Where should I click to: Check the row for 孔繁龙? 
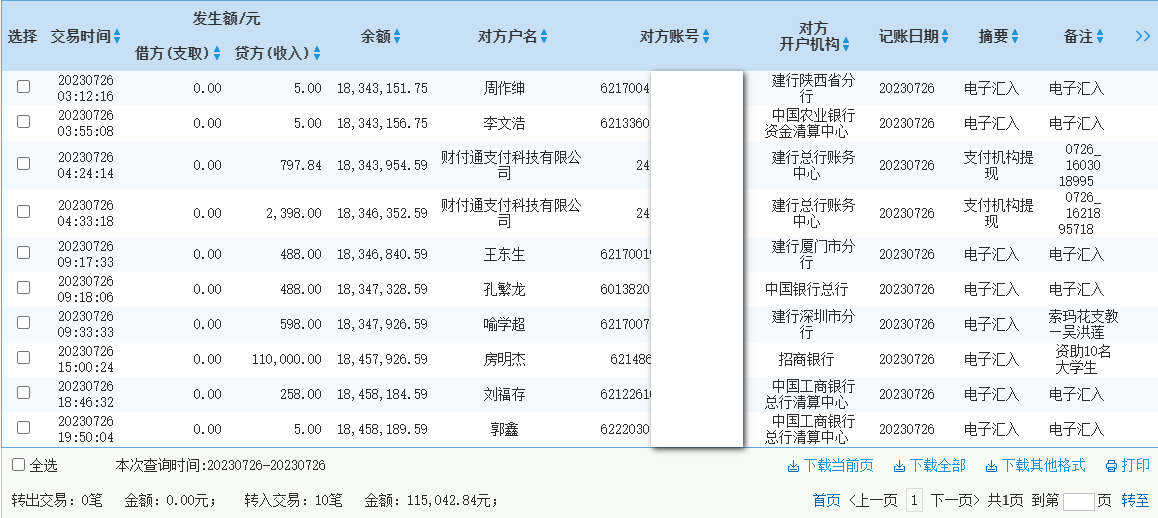point(24,287)
